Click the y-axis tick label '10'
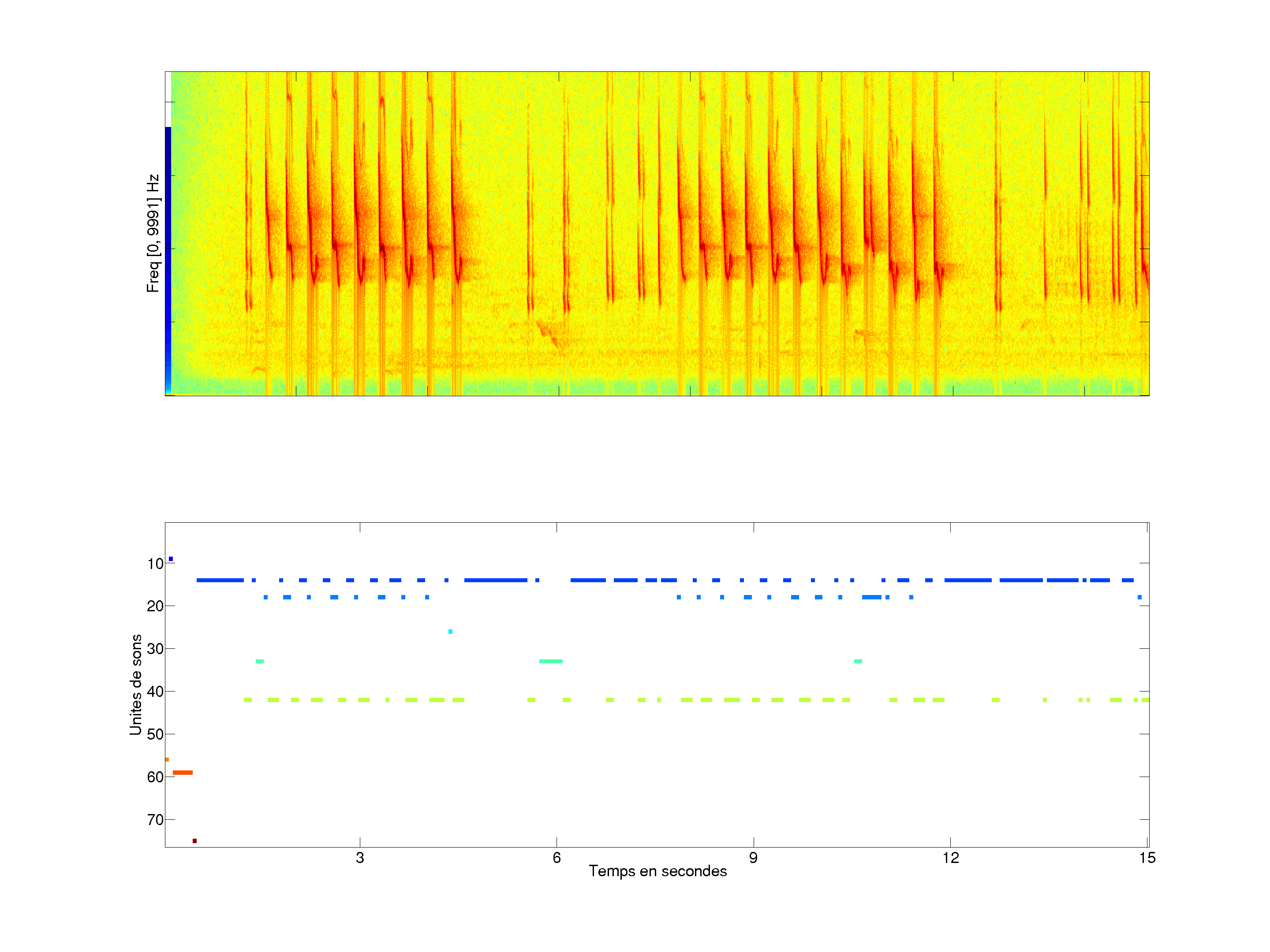The height and width of the screenshot is (952, 1270). [x=155, y=564]
